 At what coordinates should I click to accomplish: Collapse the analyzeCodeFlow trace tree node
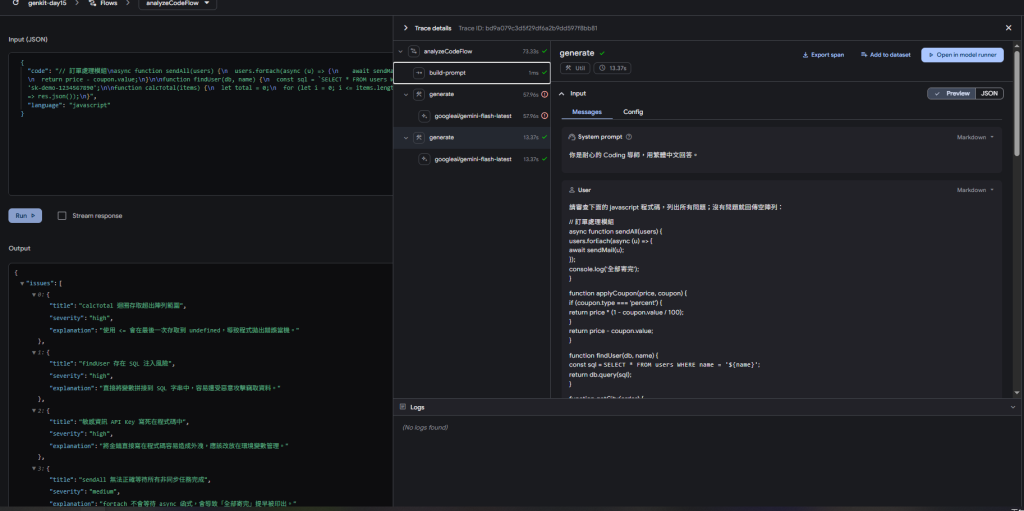click(401, 51)
